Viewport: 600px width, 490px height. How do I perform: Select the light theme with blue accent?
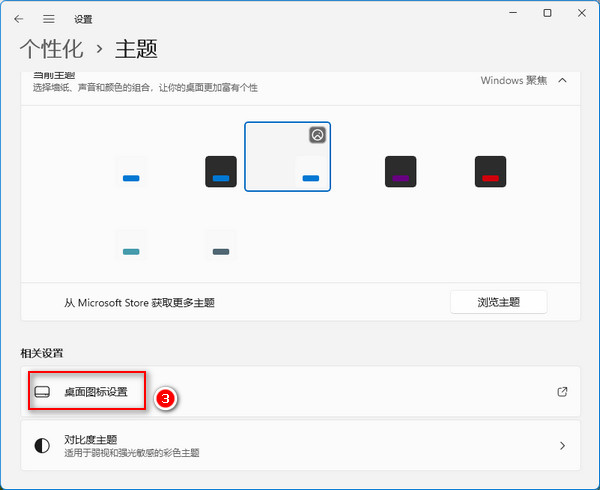coord(131,171)
